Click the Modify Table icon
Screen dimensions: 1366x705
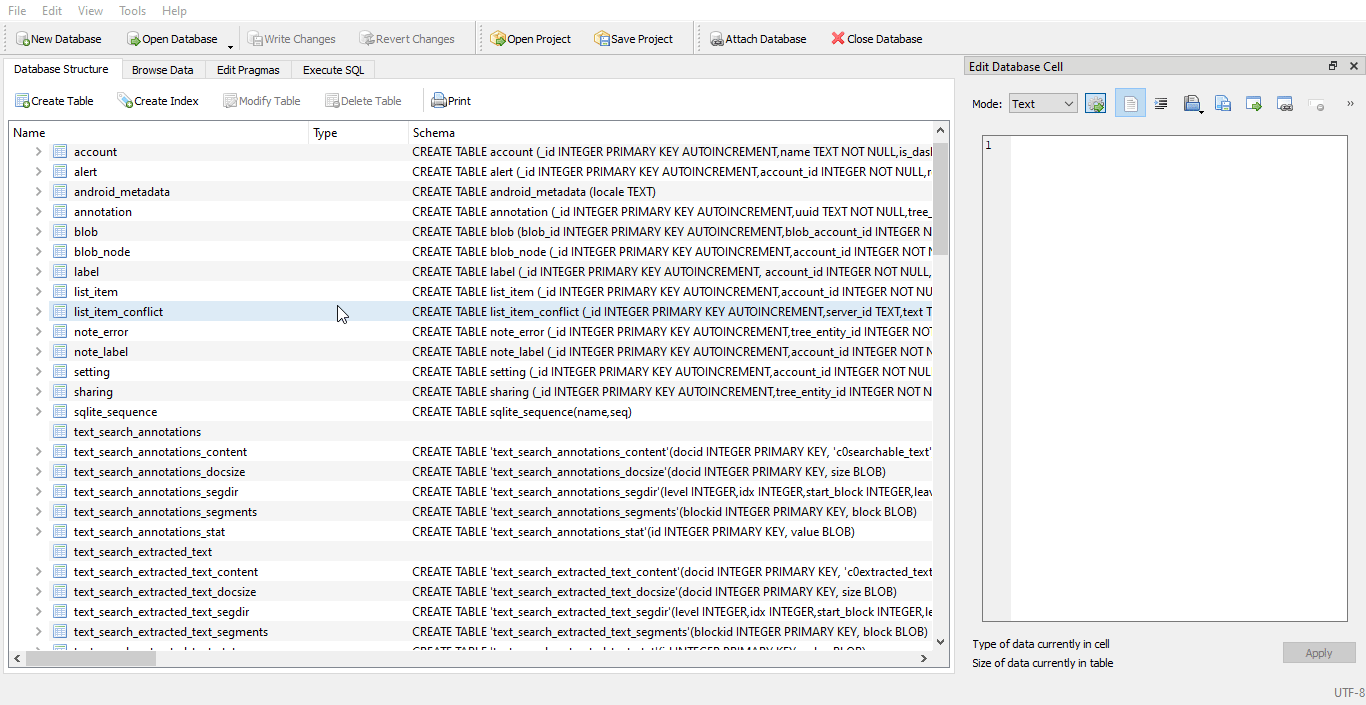tap(261, 100)
